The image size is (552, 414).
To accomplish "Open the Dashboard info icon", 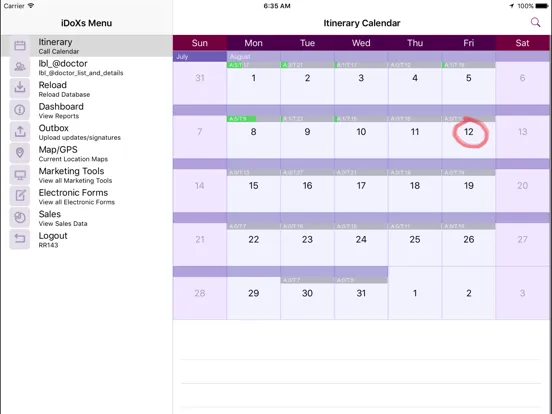I will click(x=20, y=110).
